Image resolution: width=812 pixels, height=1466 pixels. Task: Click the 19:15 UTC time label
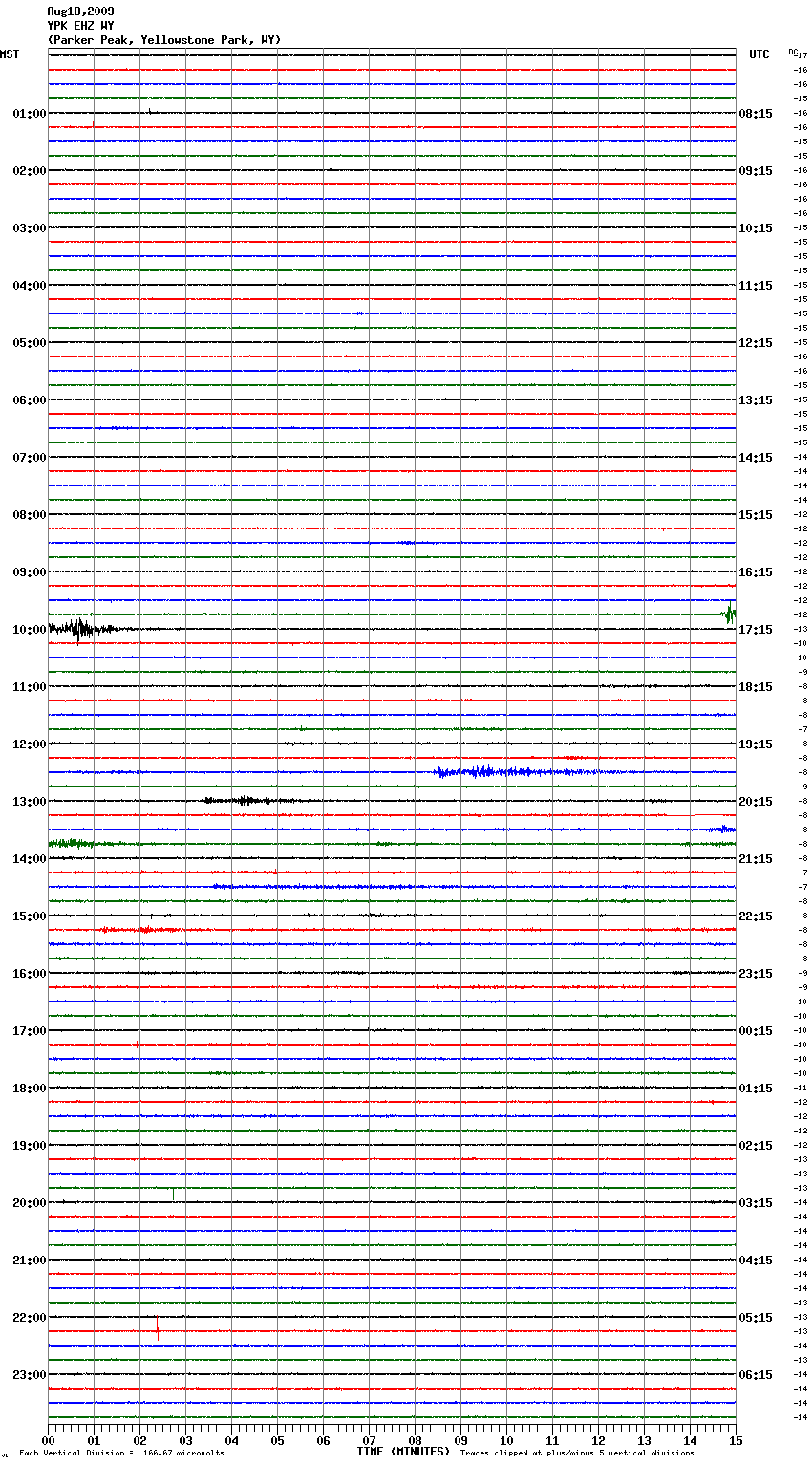coord(756,744)
